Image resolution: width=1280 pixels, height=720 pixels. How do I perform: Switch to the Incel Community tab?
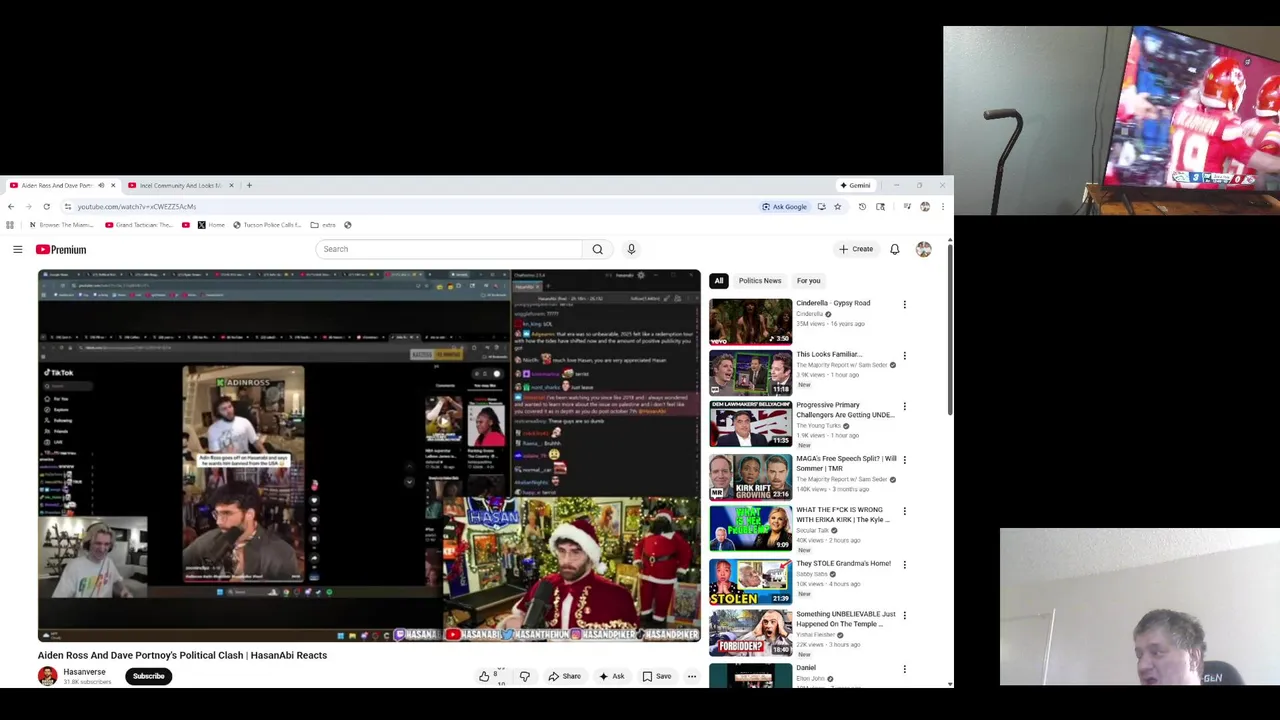180,185
